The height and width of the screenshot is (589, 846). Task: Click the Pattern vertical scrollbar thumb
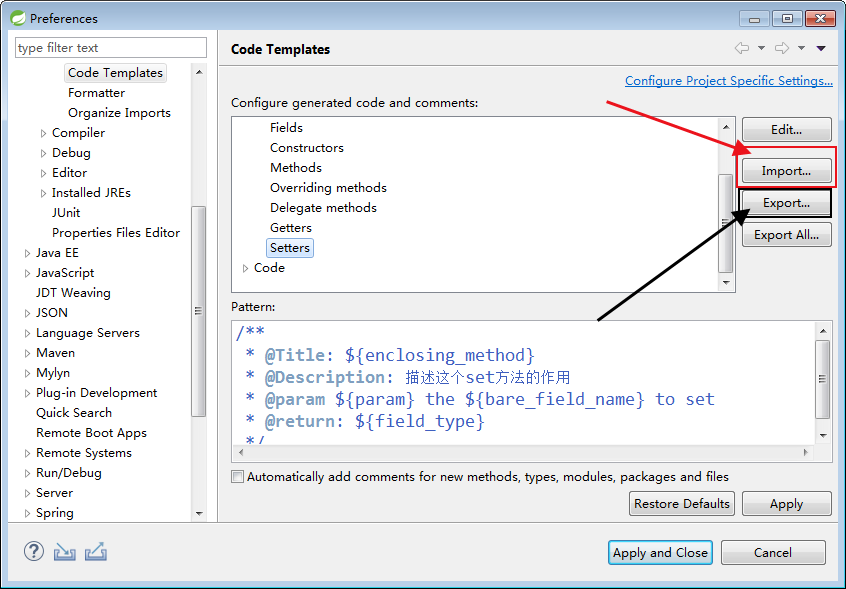822,379
